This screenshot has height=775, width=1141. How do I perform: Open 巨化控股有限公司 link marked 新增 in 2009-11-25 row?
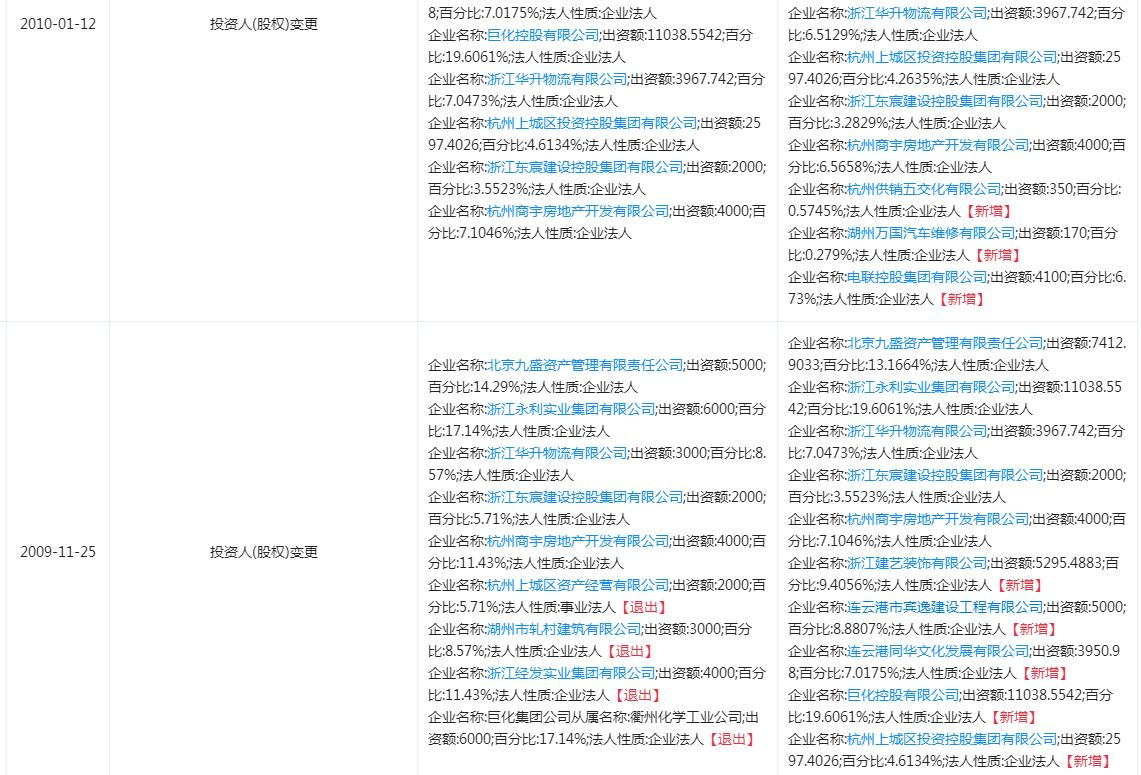[903, 695]
